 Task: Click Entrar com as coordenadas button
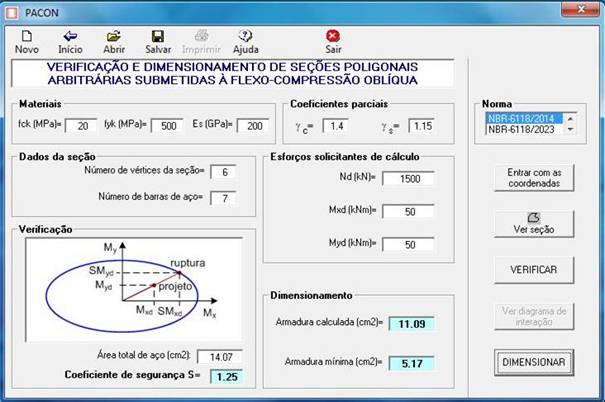534,178
